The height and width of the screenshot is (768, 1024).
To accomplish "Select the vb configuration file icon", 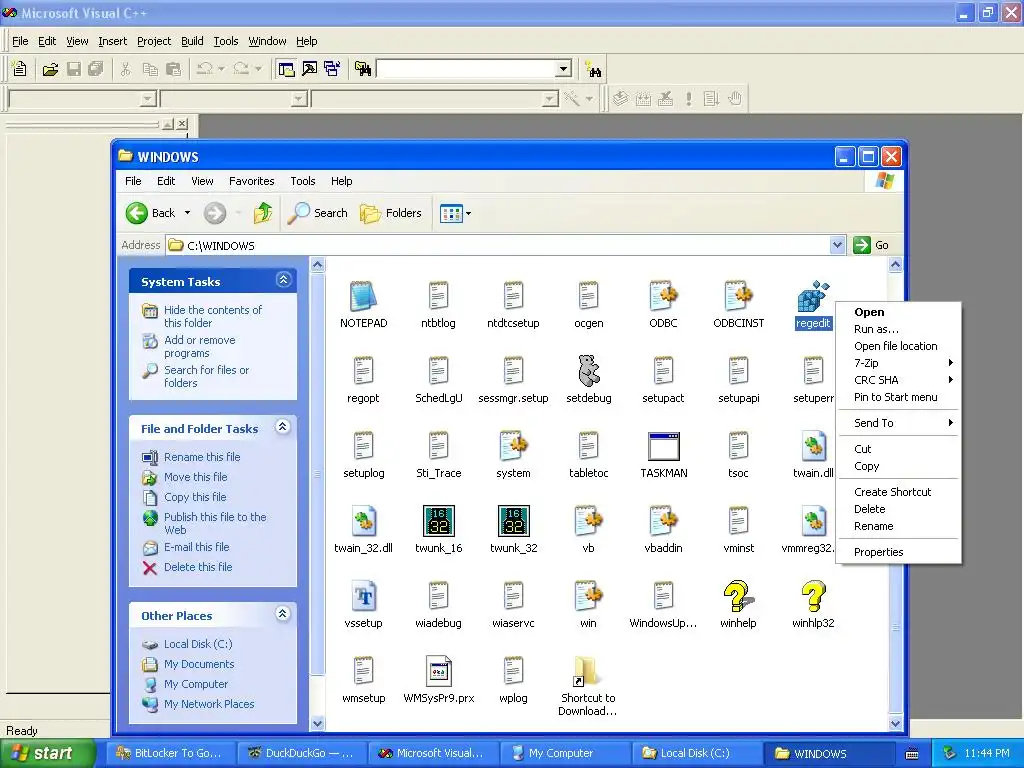I will pyautogui.click(x=588, y=521).
